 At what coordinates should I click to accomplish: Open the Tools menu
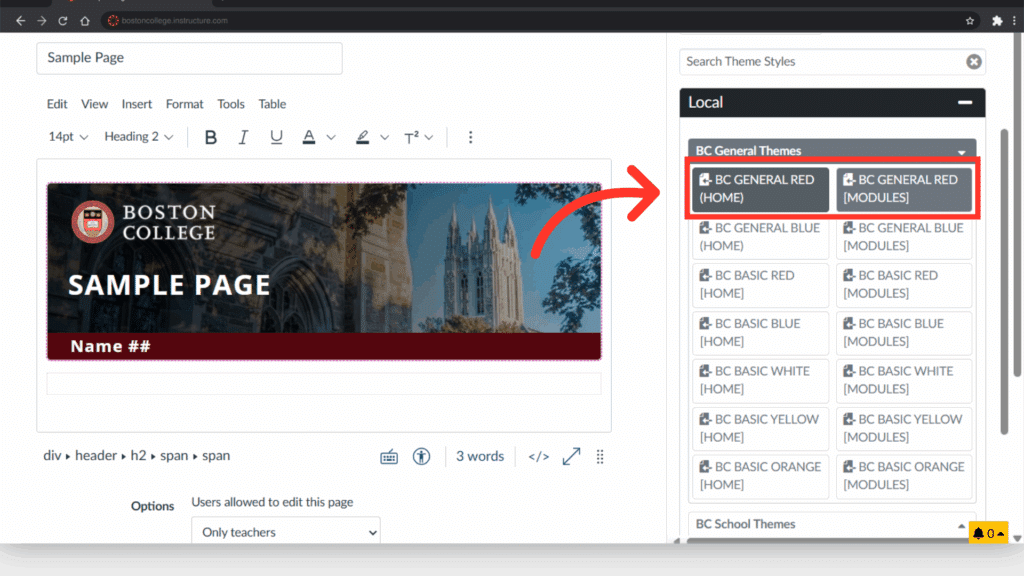click(231, 104)
